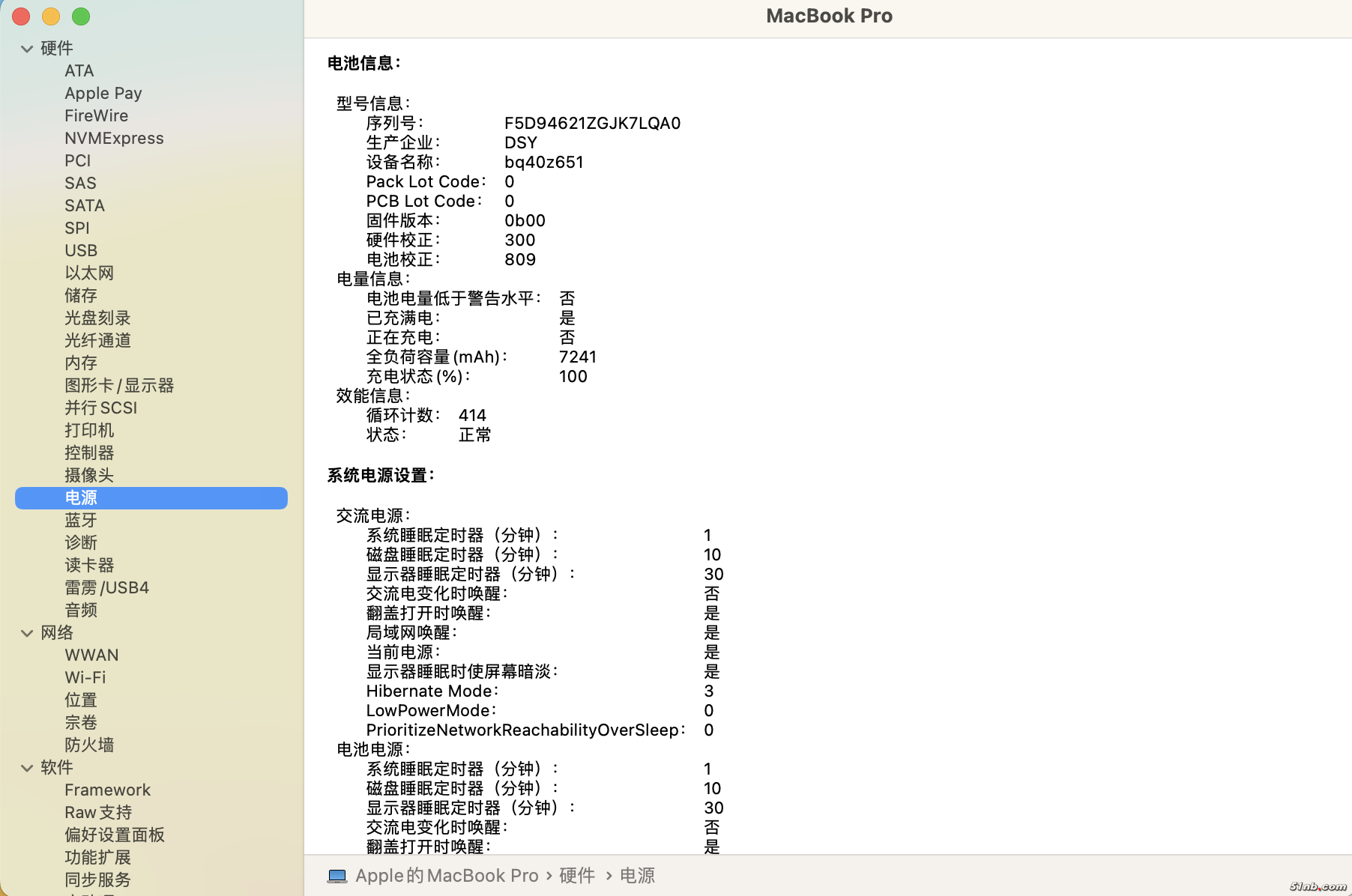Screen dimensions: 1352x896
Task: Collapse the 软件 software section
Action: [27, 767]
